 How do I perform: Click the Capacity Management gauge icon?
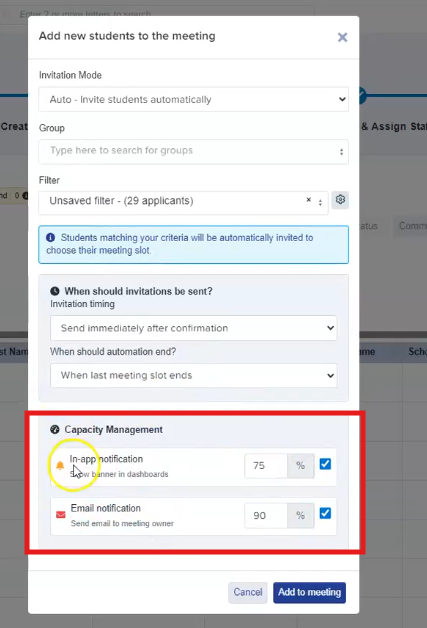[55, 429]
